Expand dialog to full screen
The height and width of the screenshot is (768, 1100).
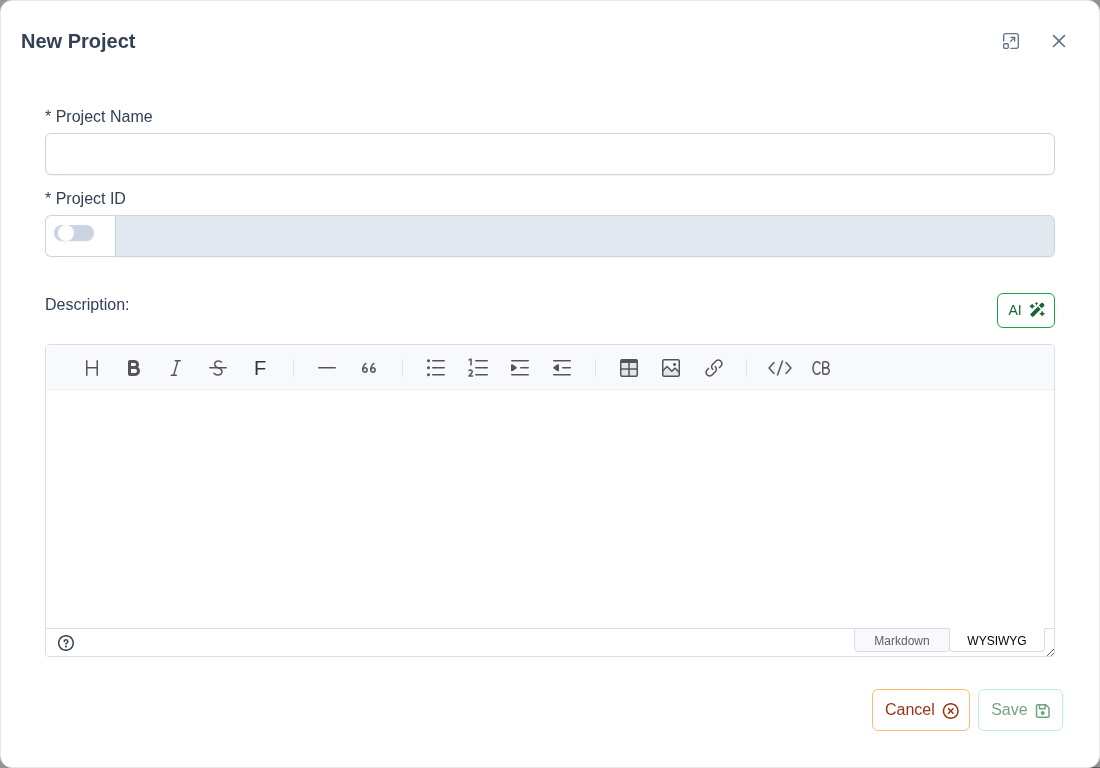click(1011, 41)
